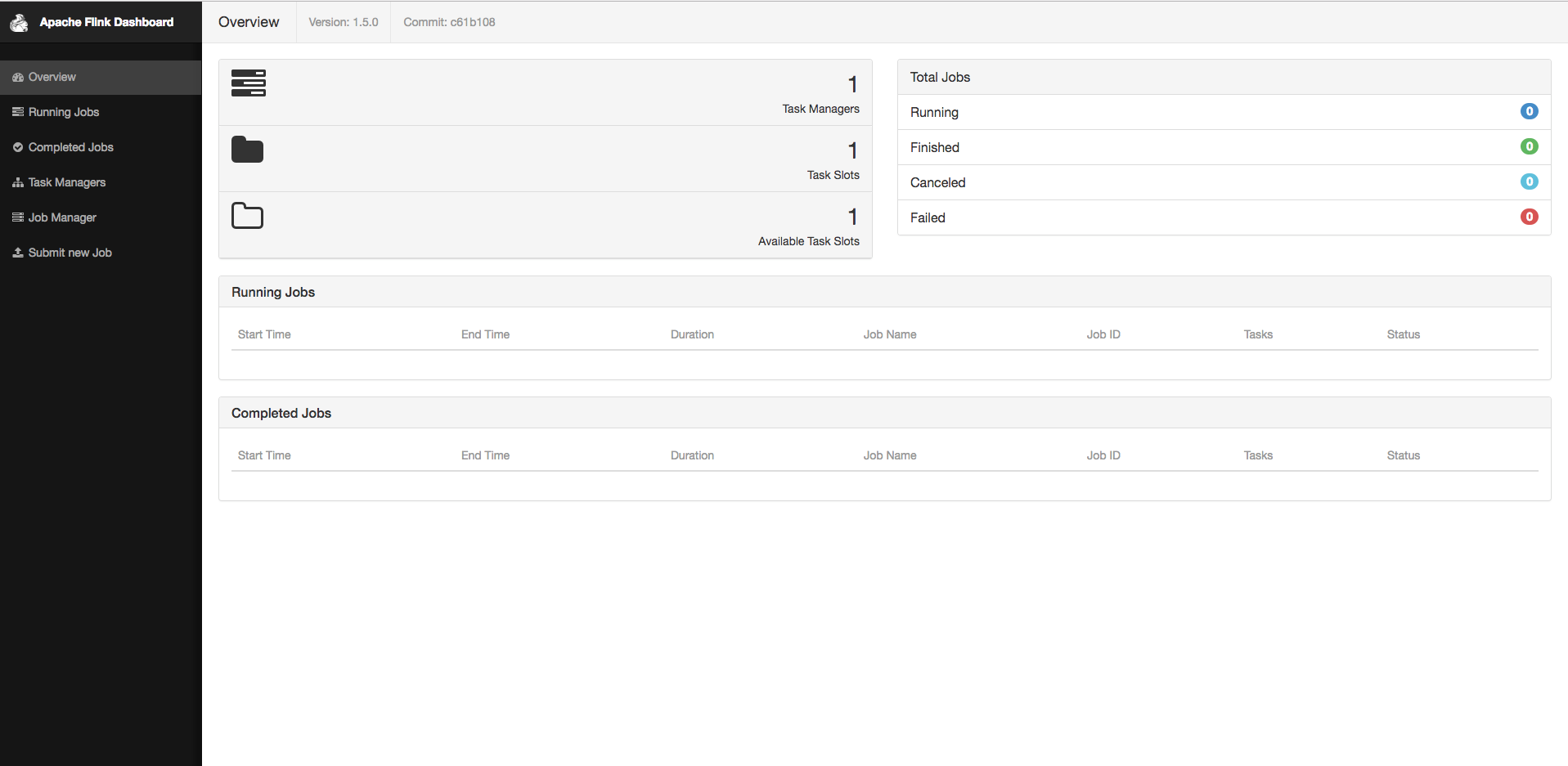This screenshot has width=1568, height=766.
Task: Click the Completed Jobs checkmark icon
Action: 18,147
